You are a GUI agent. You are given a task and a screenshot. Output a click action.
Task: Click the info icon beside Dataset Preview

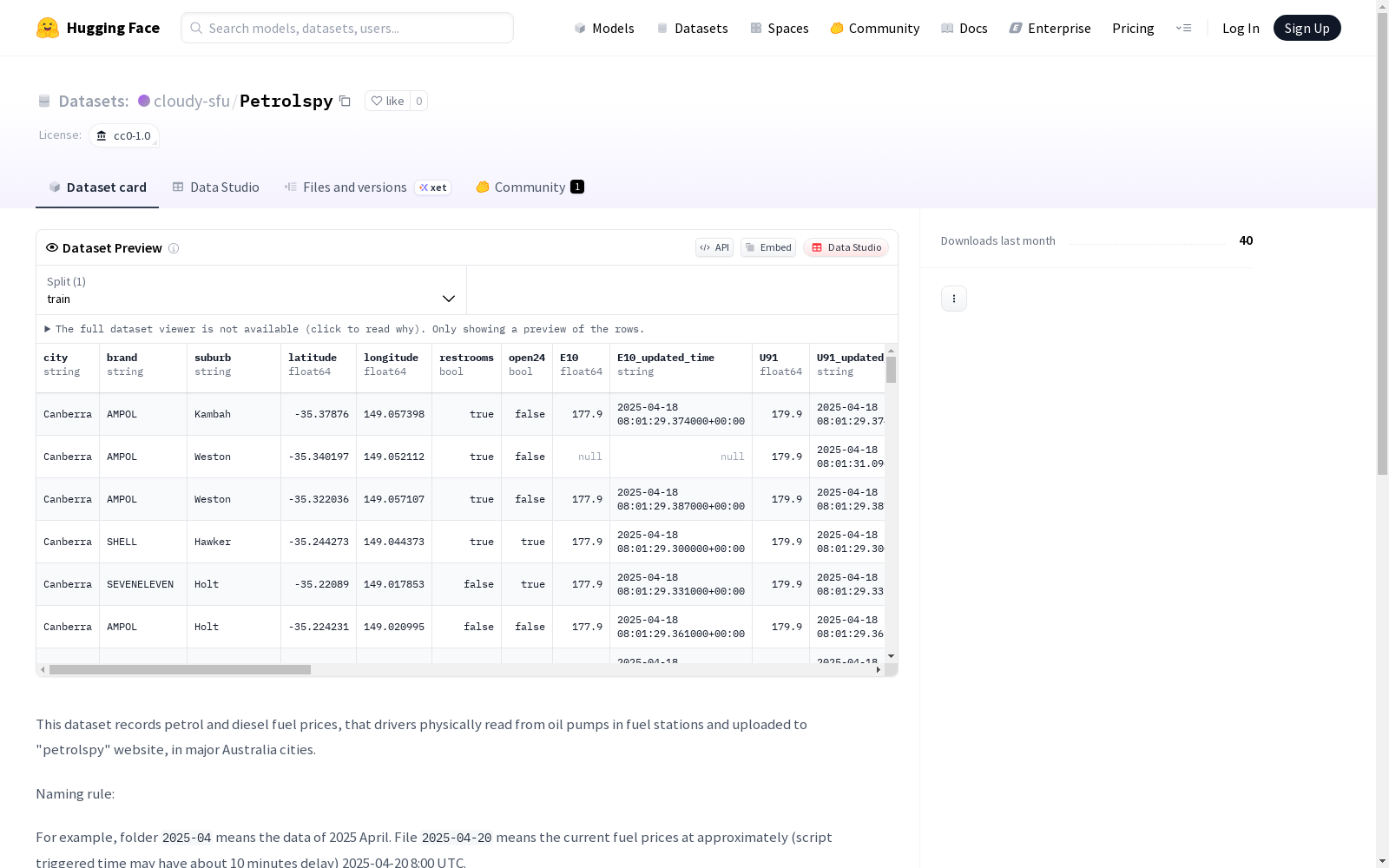click(174, 248)
